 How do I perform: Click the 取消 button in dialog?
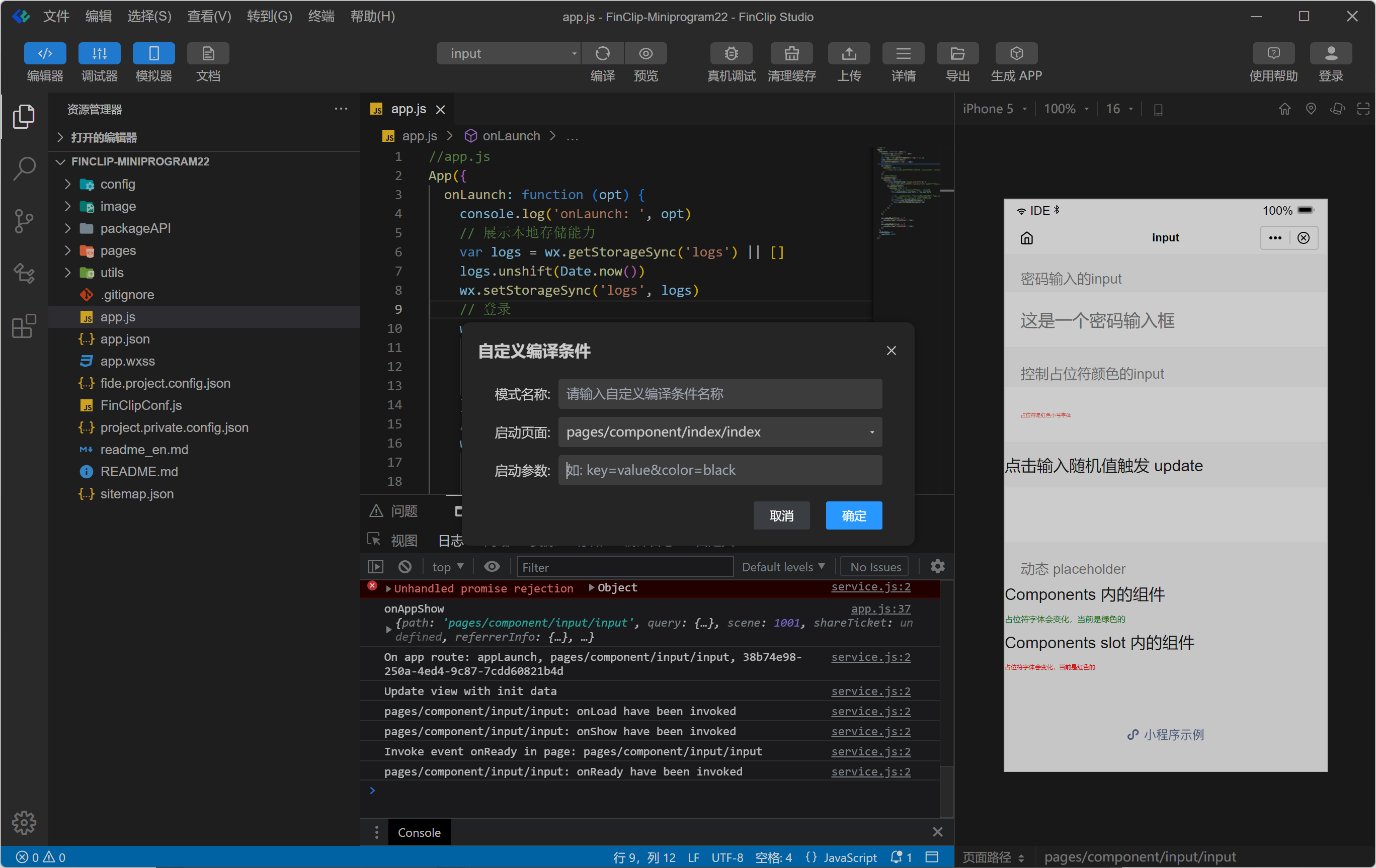click(780, 515)
